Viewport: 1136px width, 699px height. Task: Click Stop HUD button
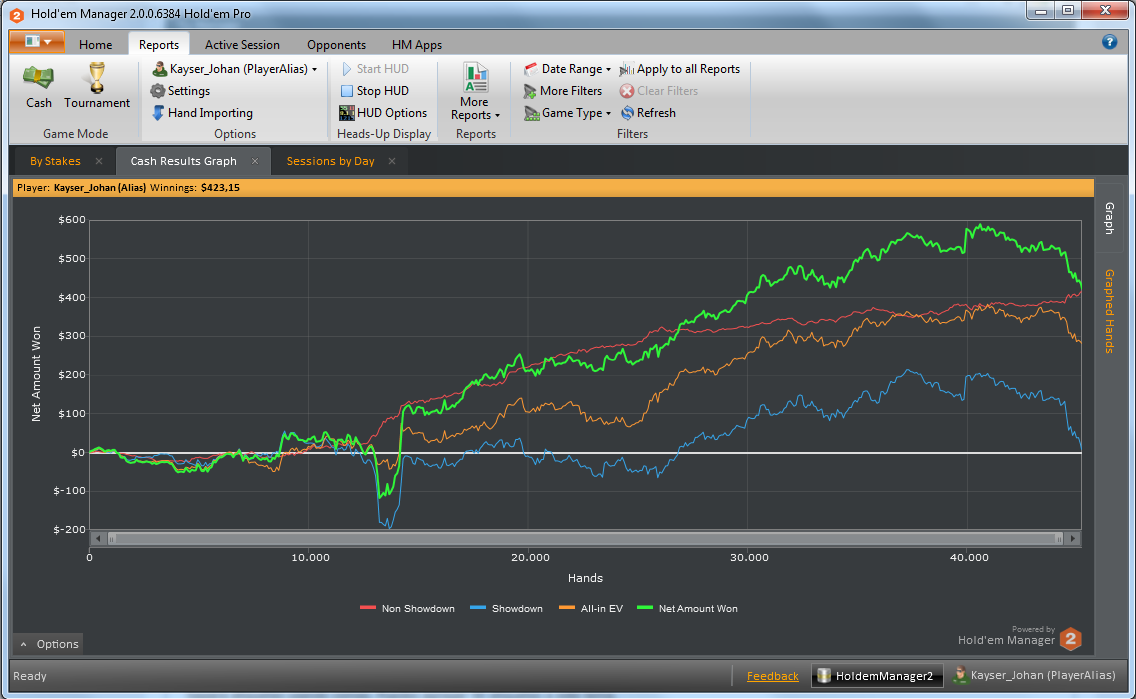375,91
